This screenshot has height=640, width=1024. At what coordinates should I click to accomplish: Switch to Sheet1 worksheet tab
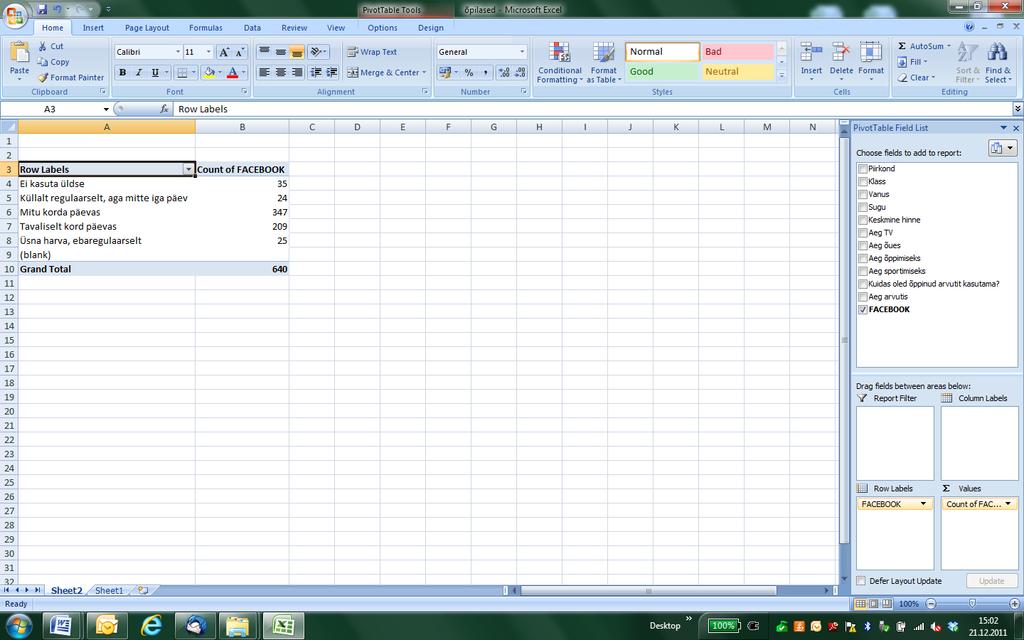(109, 590)
